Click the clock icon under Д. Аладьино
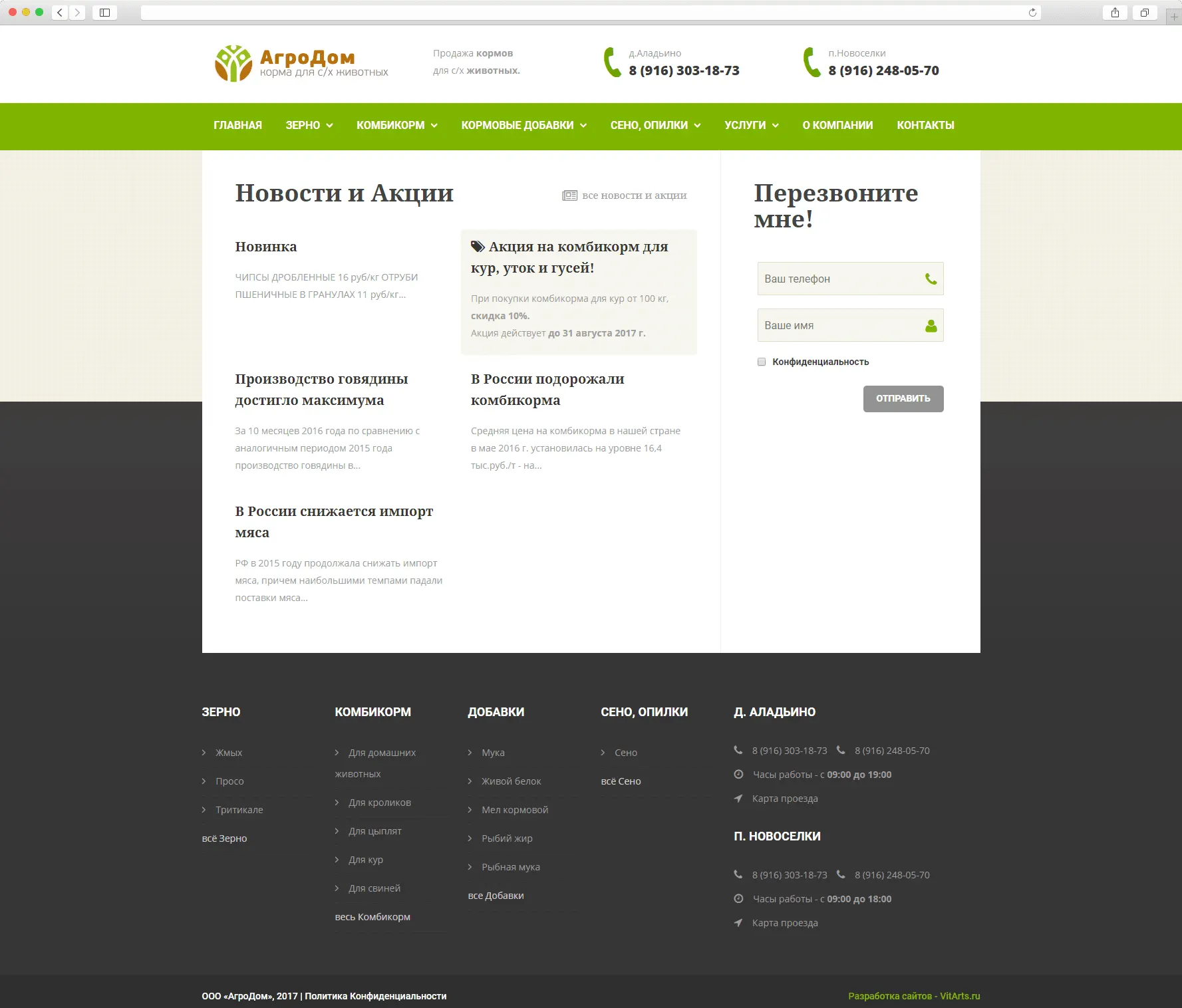Image resolution: width=1182 pixels, height=1008 pixels. tap(738, 775)
